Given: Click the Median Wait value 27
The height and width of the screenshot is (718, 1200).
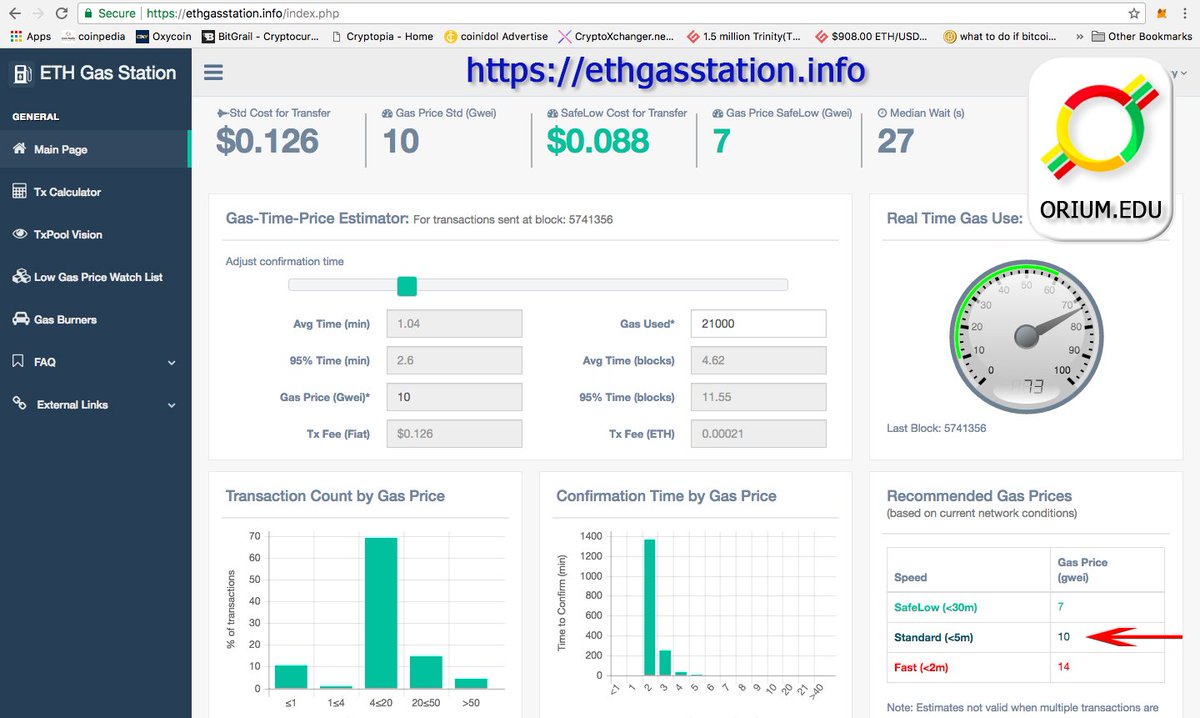Looking at the screenshot, I should pos(895,140).
